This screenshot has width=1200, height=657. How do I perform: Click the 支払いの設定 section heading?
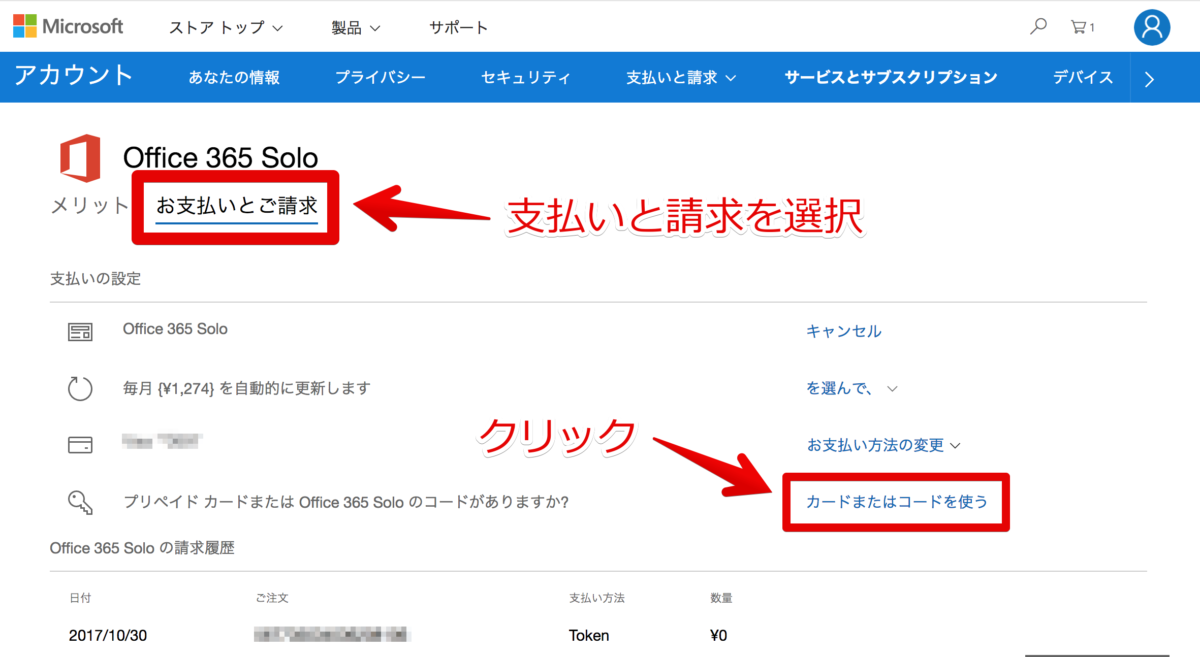(95, 278)
